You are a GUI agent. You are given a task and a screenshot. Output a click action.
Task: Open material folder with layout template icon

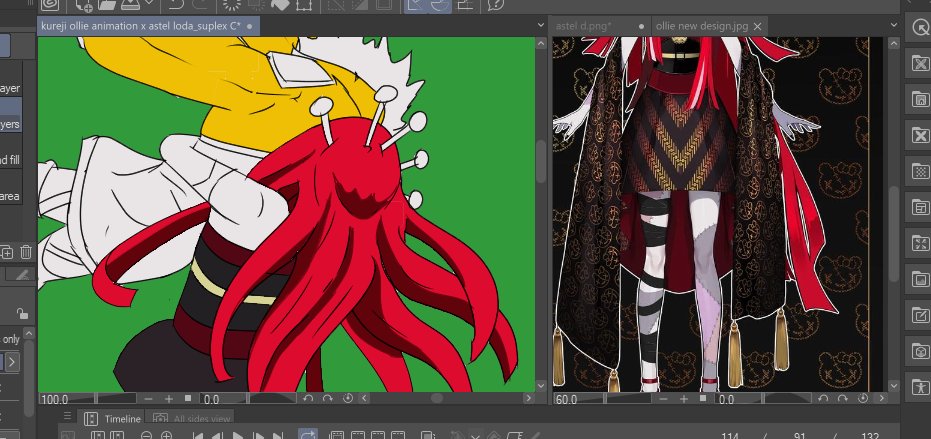[920, 208]
